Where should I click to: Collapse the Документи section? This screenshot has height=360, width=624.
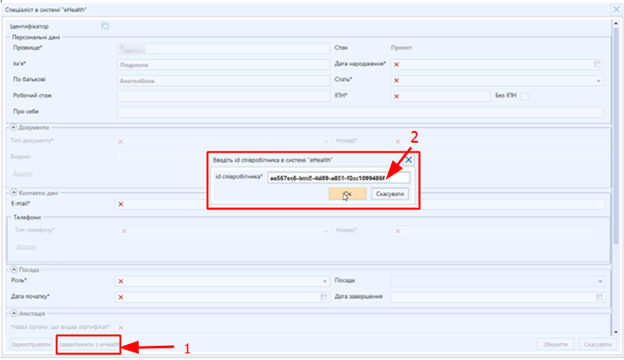[13, 127]
